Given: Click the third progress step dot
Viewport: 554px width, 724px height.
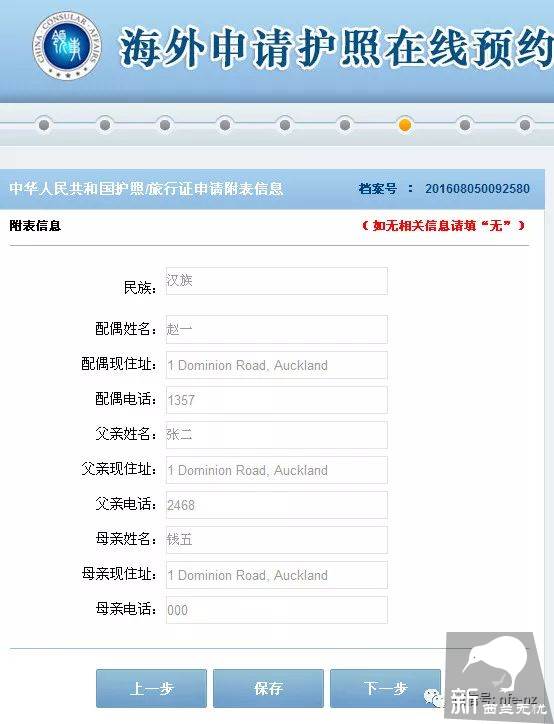Looking at the screenshot, I should 165,125.
